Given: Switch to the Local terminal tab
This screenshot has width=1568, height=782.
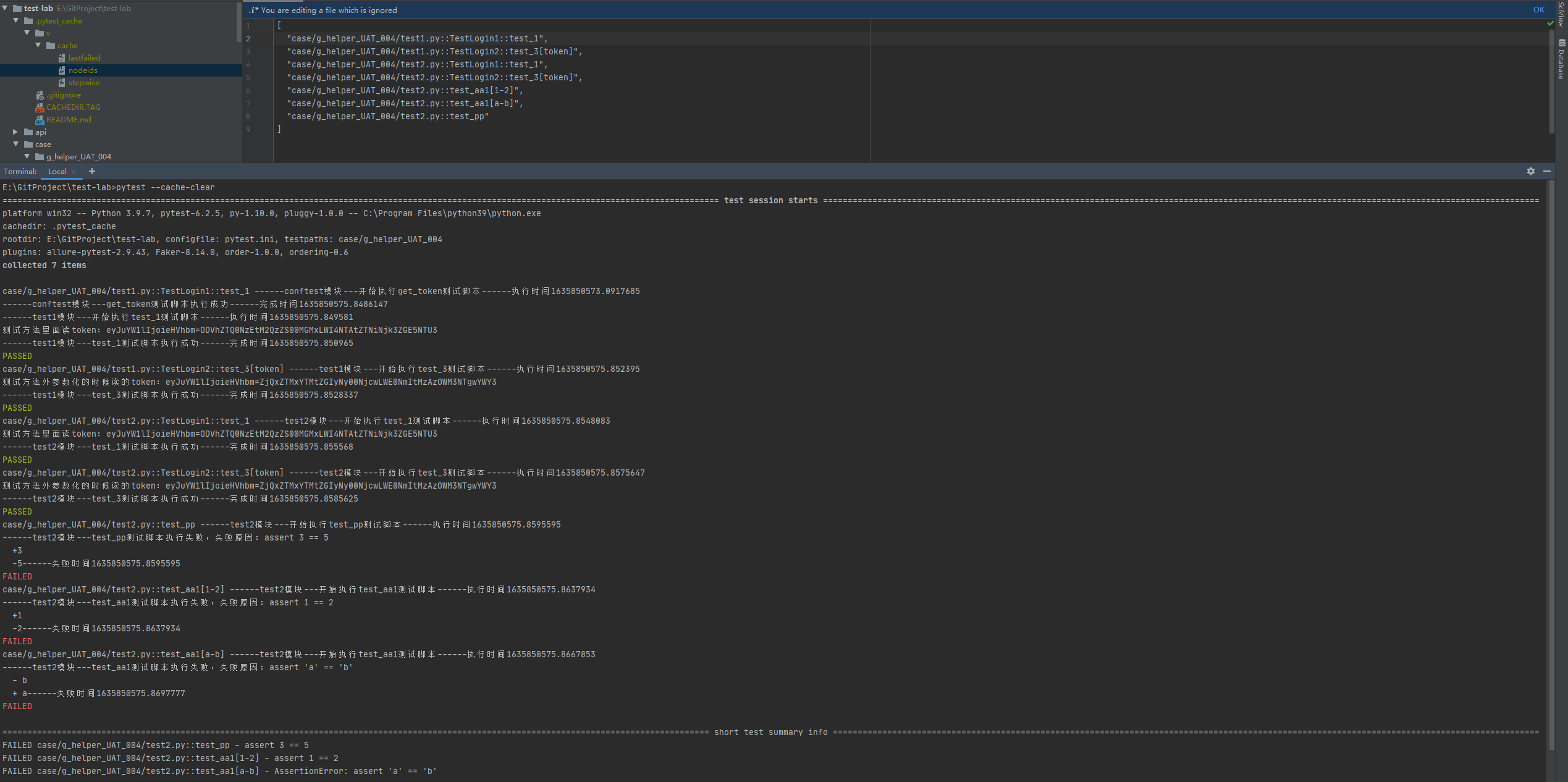Looking at the screenshot, I should tap(57, 172).
